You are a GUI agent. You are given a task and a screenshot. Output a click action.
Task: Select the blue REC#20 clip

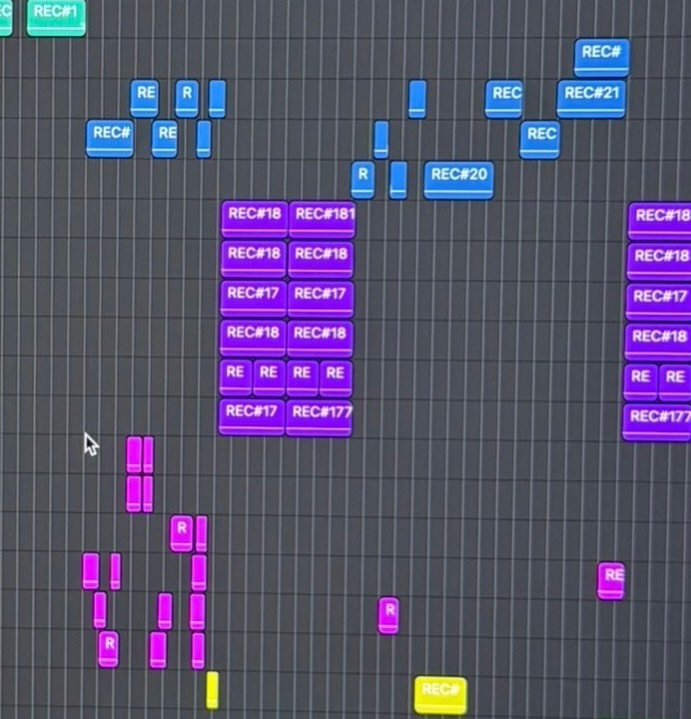point(458,180)
